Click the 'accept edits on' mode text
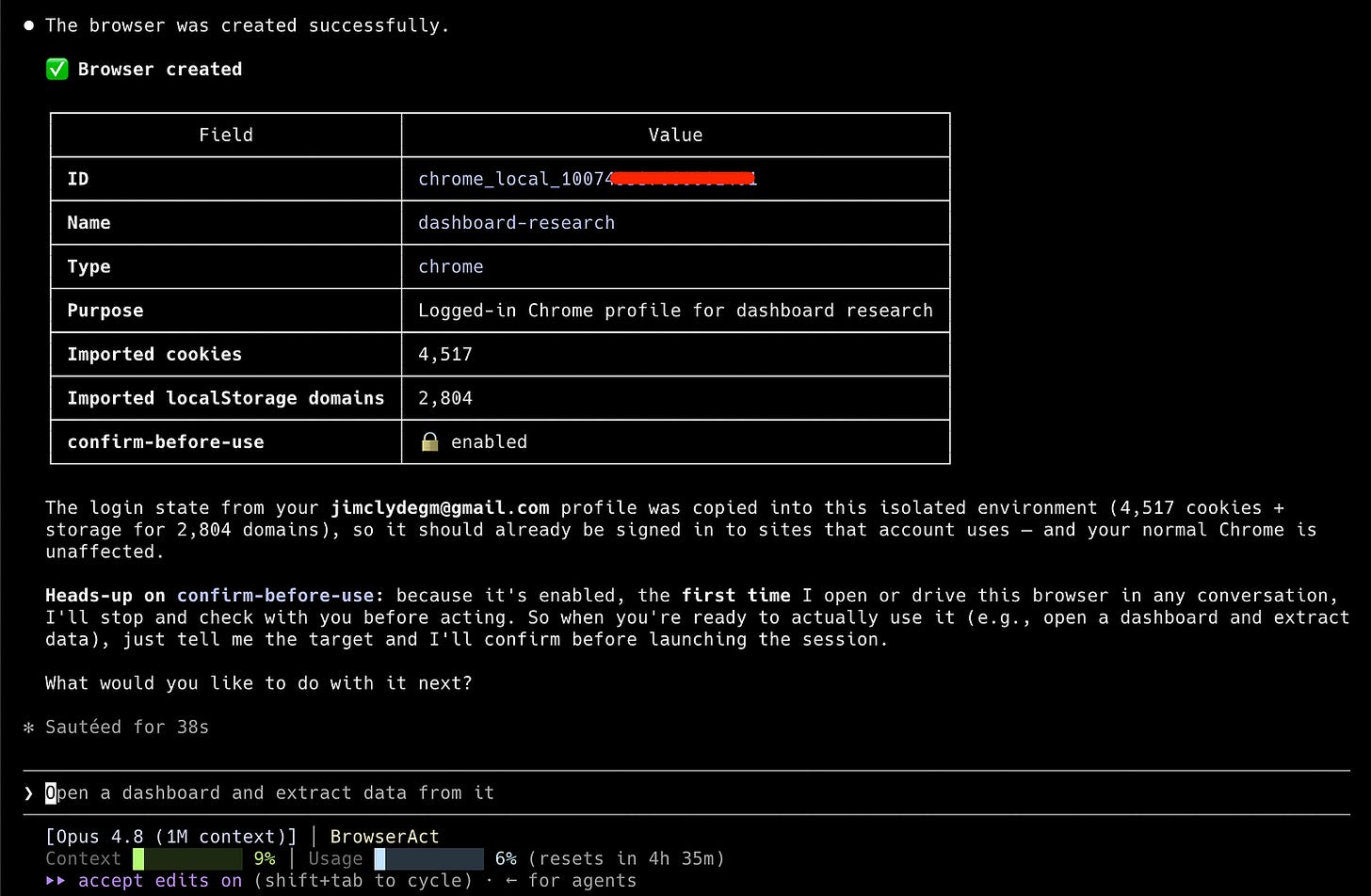1371x896 pixels. pyautogui.click(x=160, y=881)
